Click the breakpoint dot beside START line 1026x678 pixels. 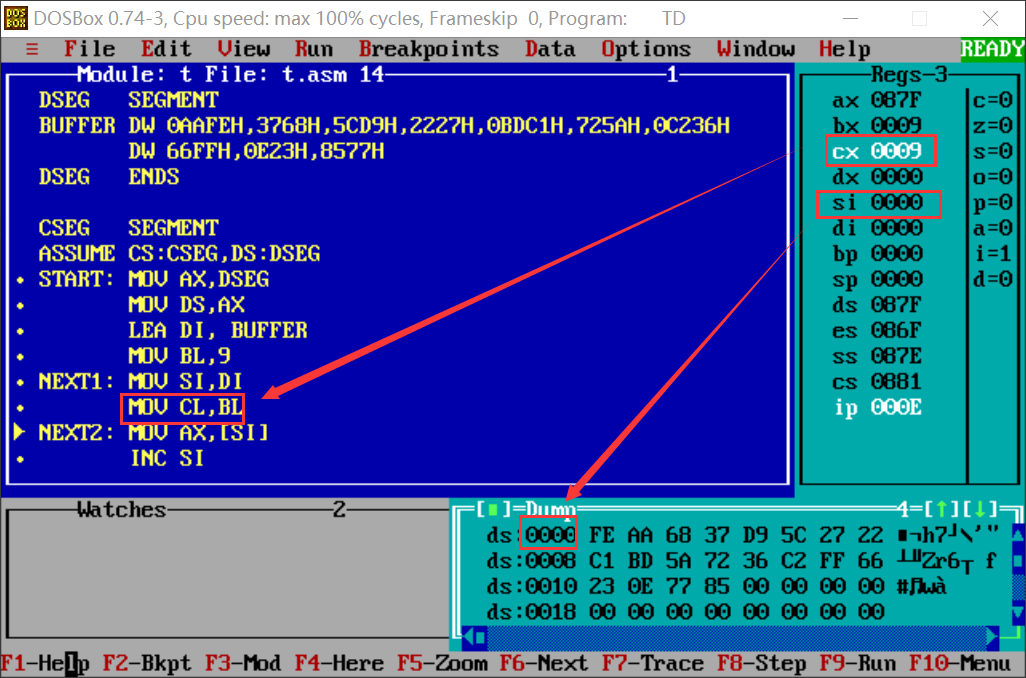click(20, 280)
